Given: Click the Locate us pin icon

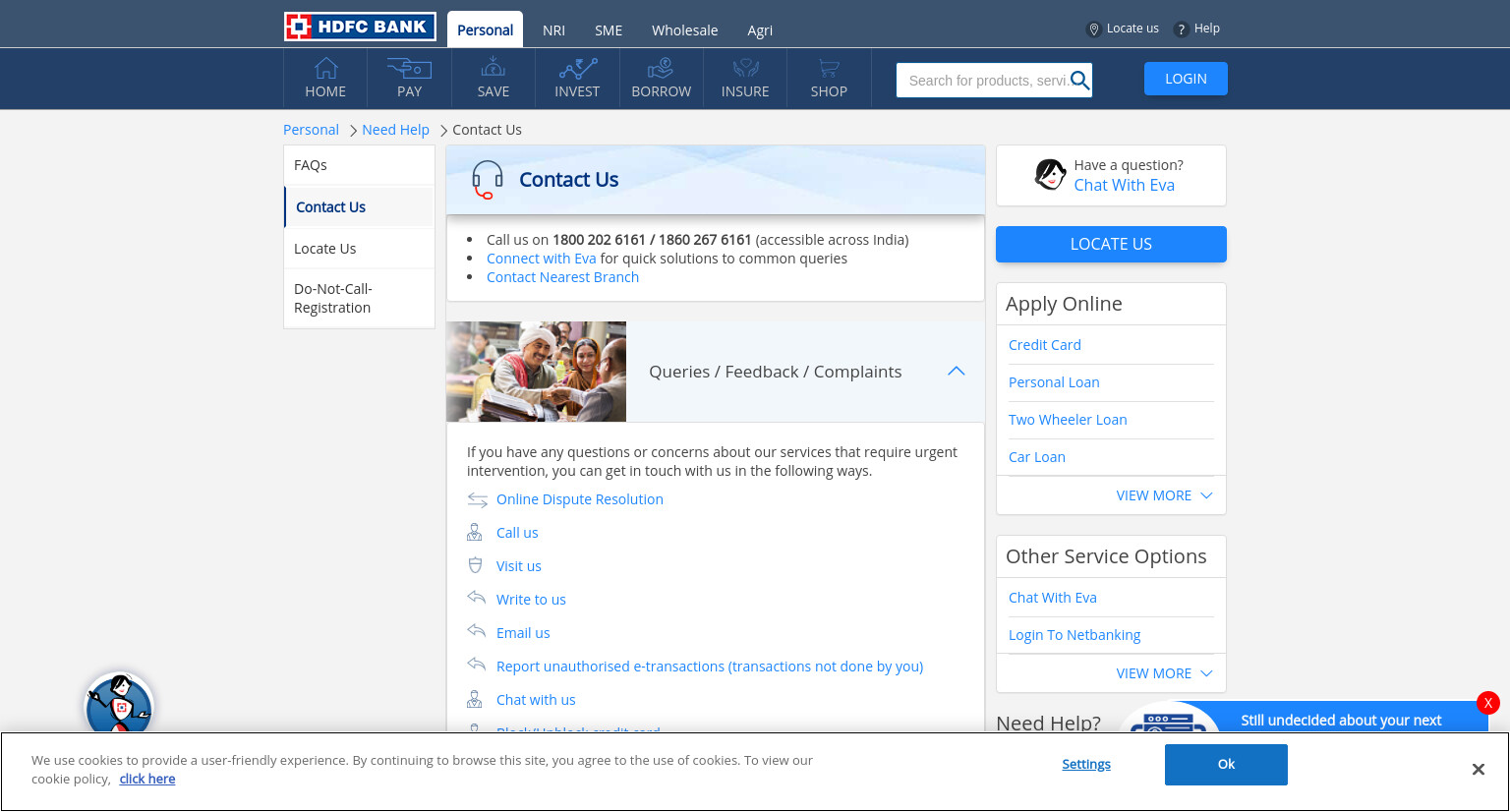Looking at the screenshot, I should [1093, 29].
